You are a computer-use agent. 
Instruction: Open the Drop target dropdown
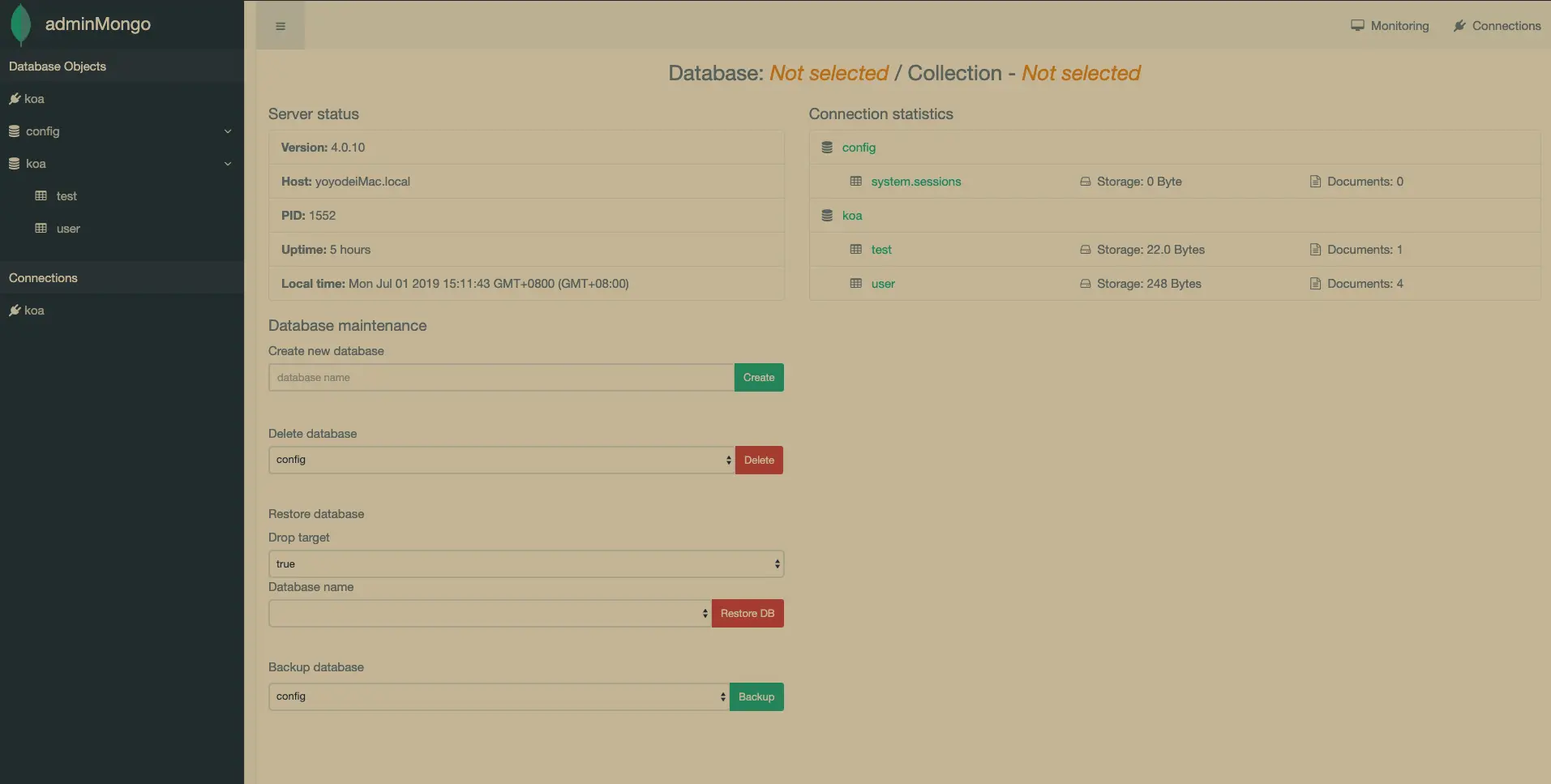point(526,564)
